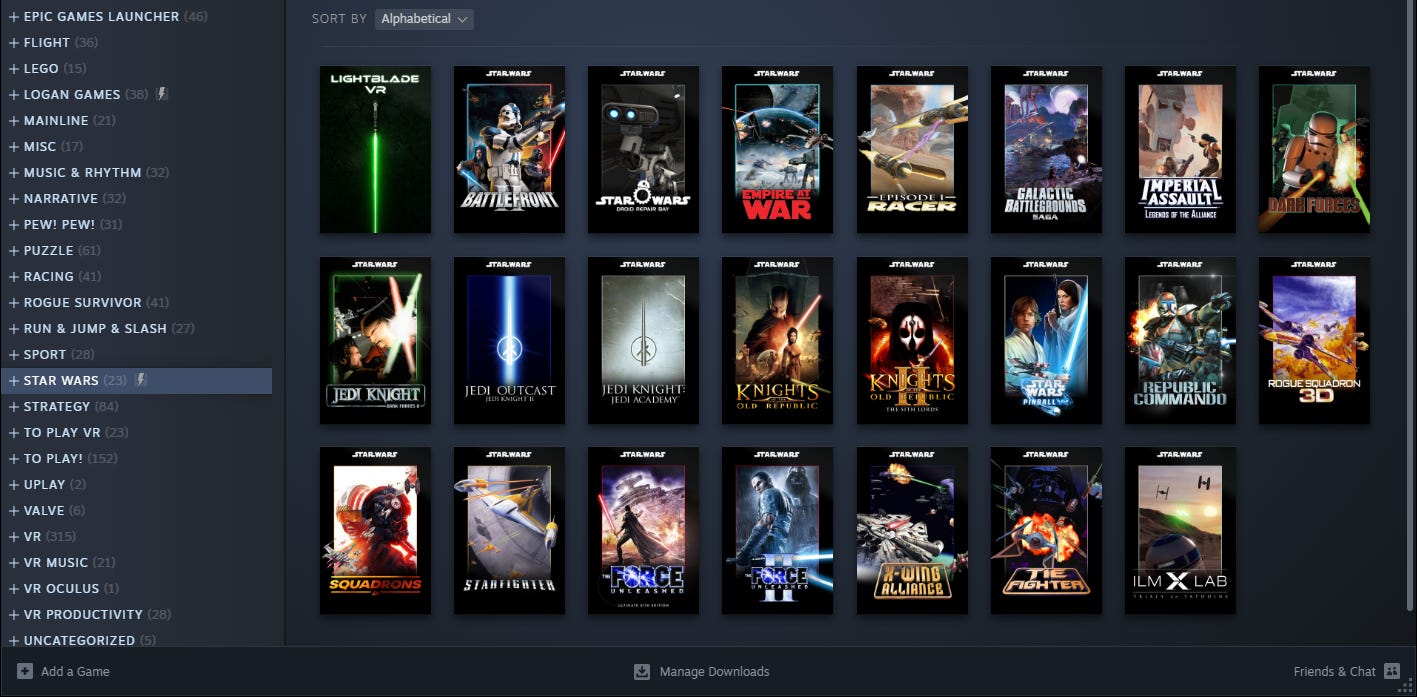The width and height of the screenshot is (1417, 697).
Task: Open the KOTOR II Sith Lords cover
Action: tap(912, 340)
